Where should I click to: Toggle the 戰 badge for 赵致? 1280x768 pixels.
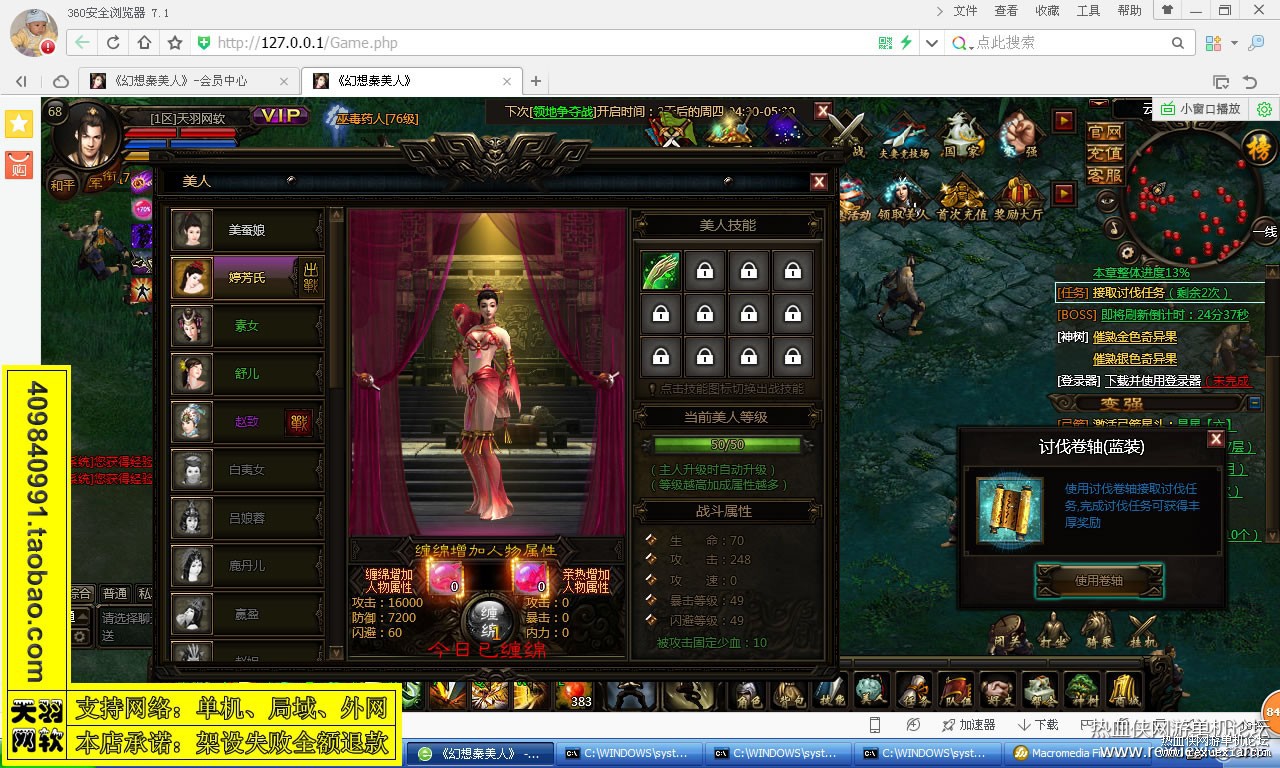tap(298, 422)
